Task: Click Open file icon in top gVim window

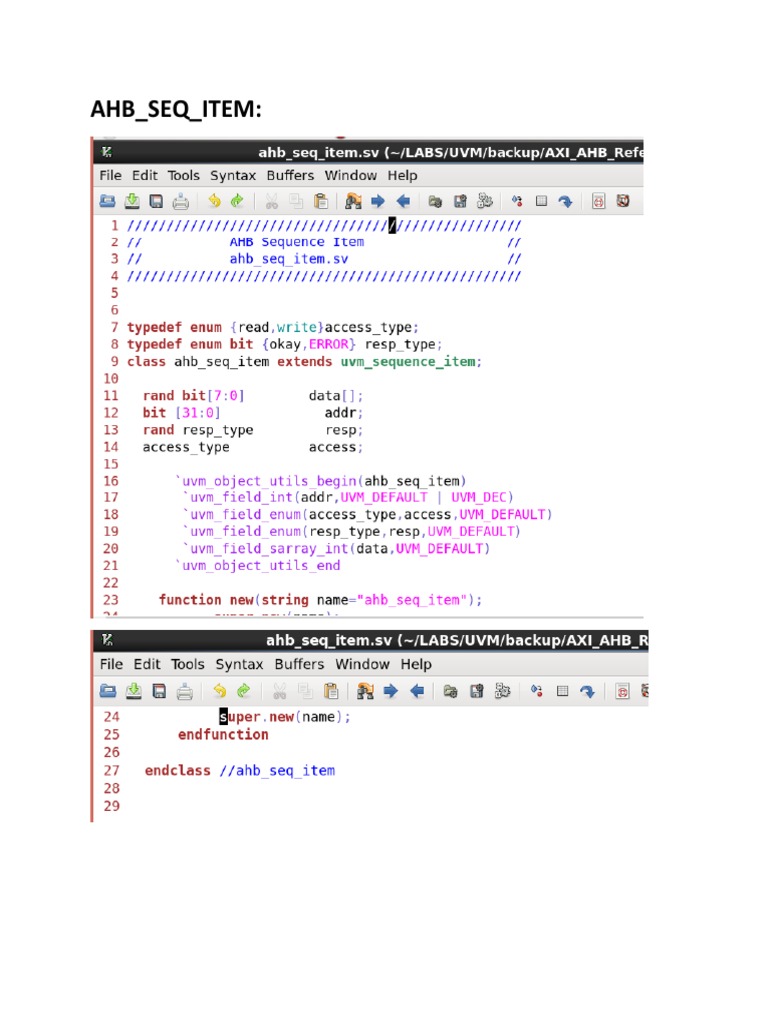Action: pos(107,201)
